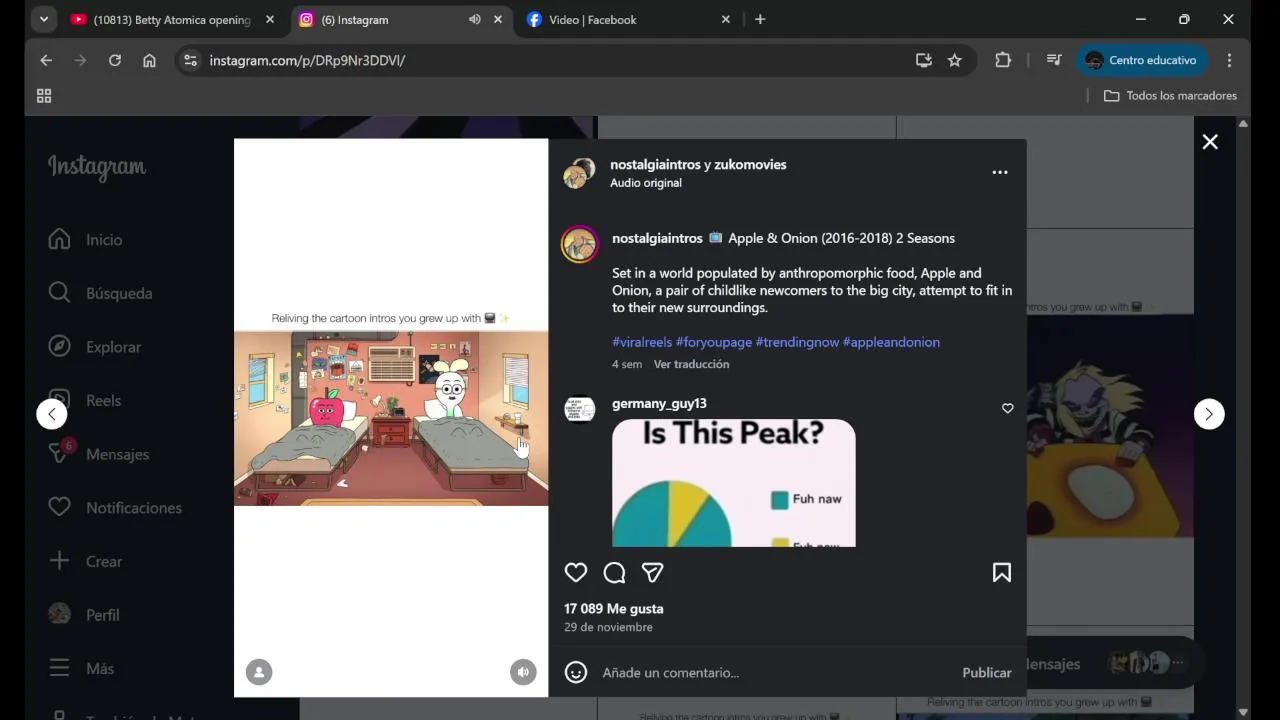The height and width of the screenshot is (720, 1280).
Task: Go to the next post arrow
Action: (x=1209, y=414)
